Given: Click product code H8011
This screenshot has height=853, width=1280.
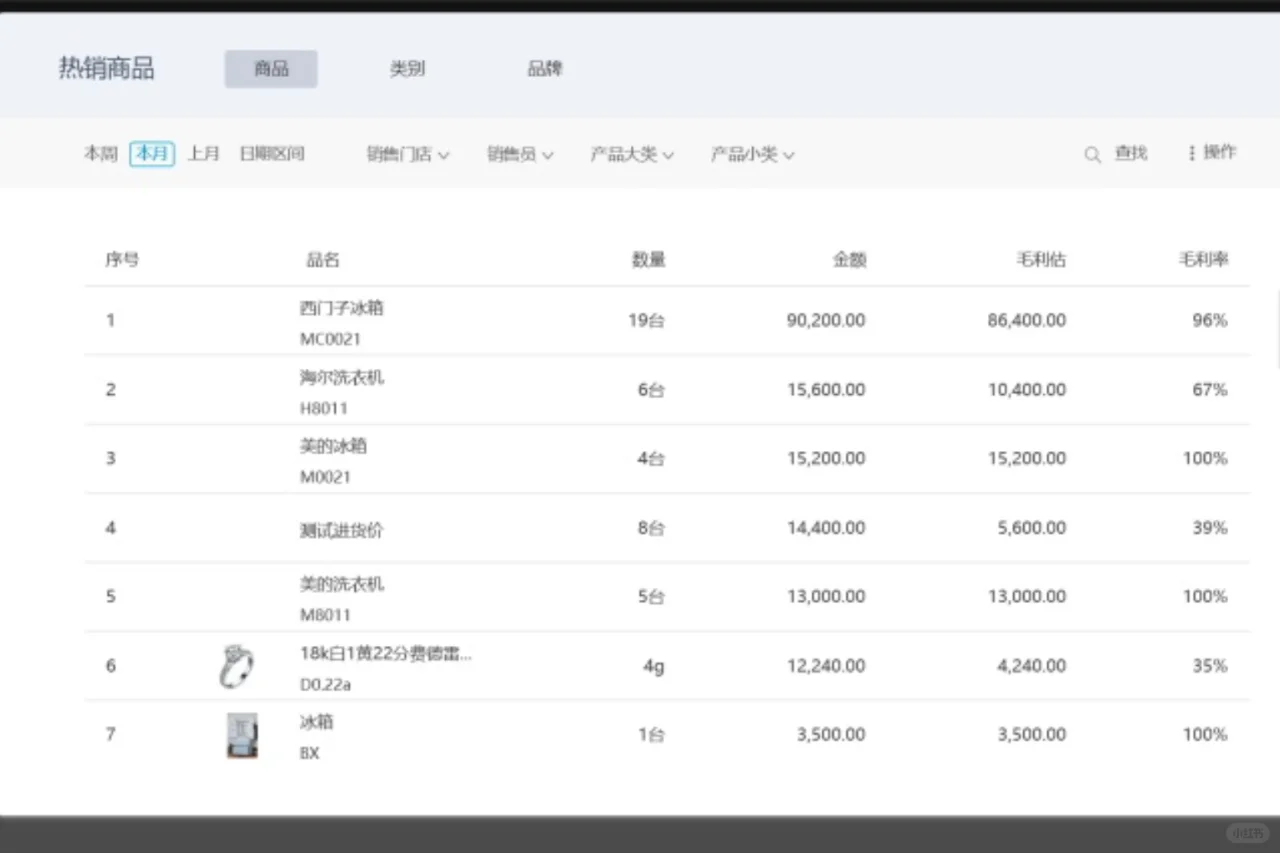Looking at the screenshot, I should [324, 408].
